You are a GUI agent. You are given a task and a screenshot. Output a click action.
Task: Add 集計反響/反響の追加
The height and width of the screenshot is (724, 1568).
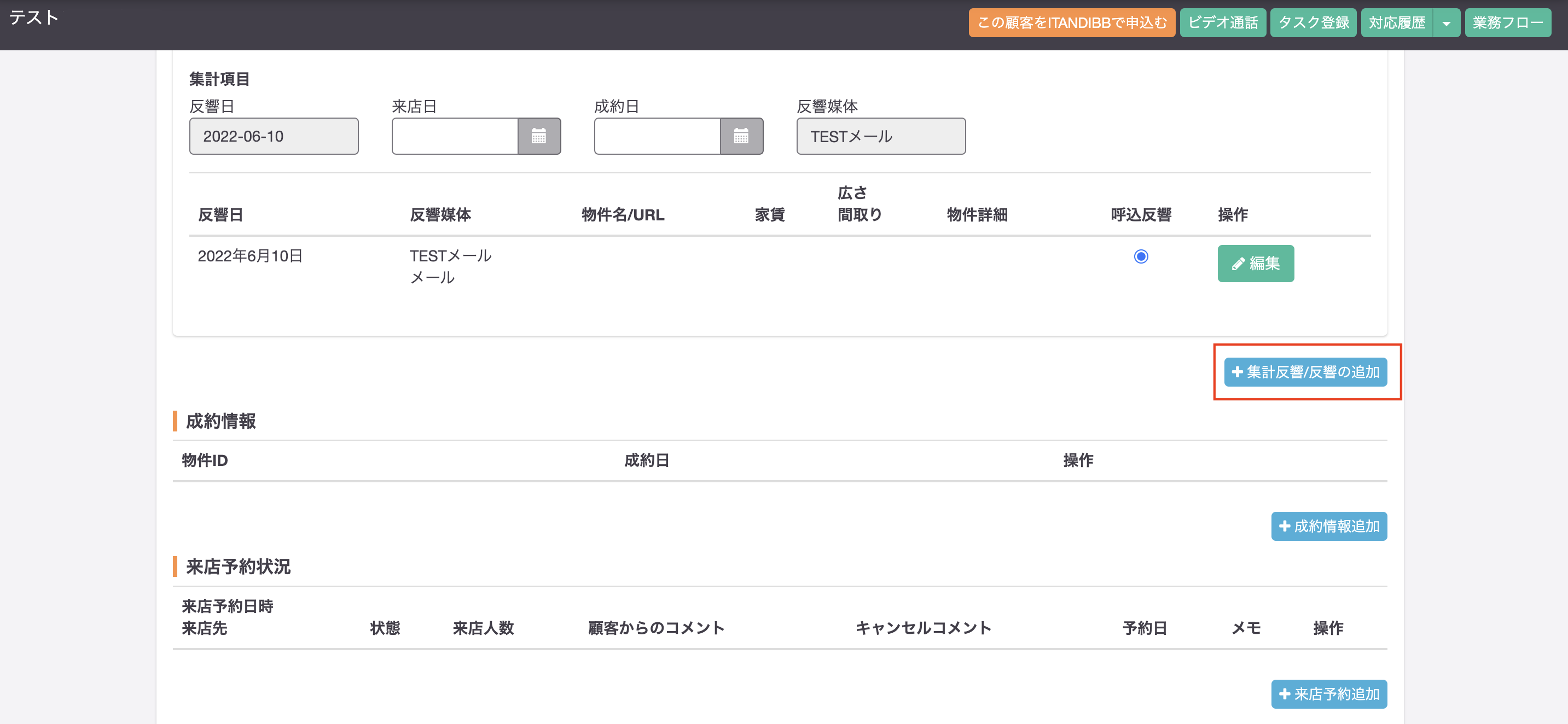1305,372
